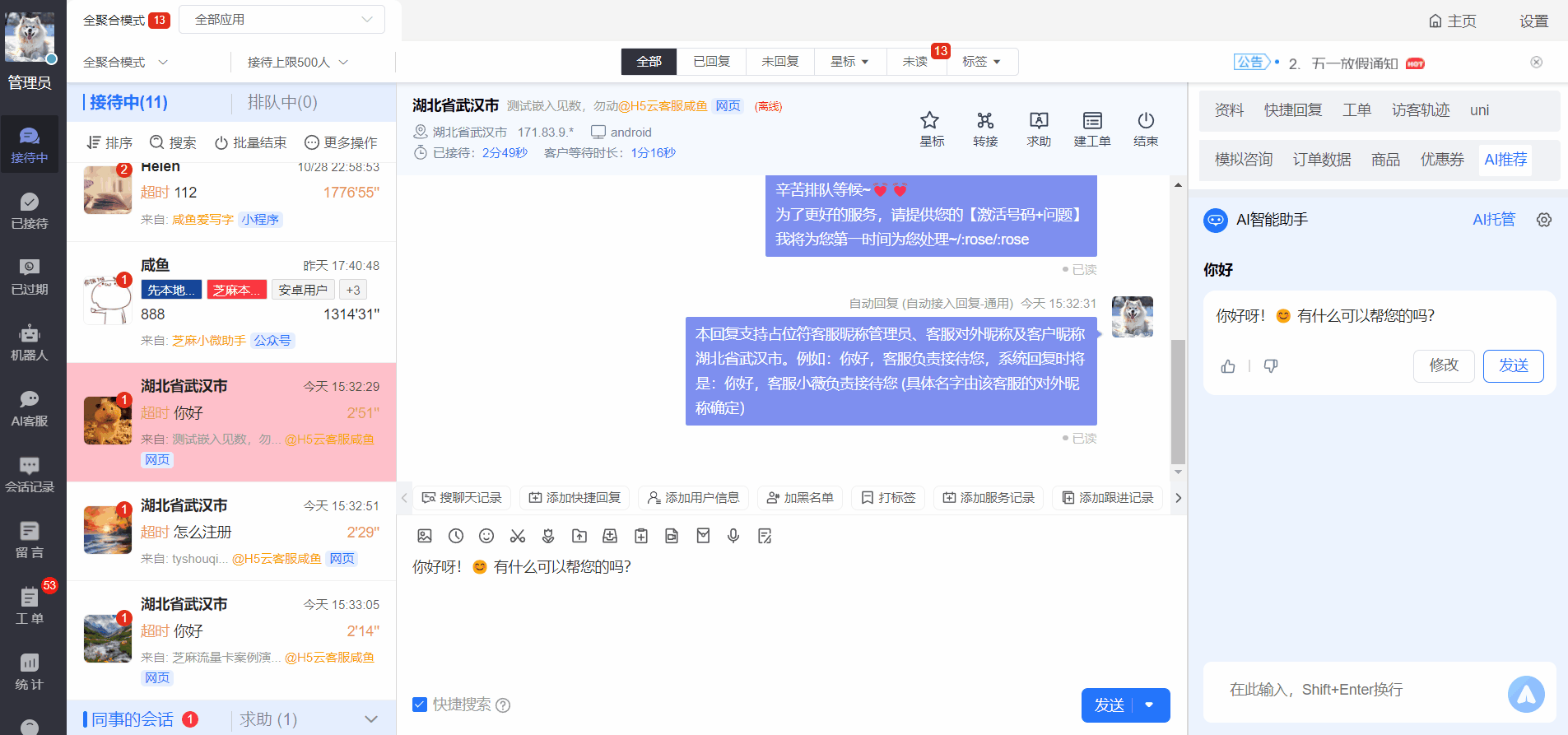Click the folder upload file icon
The height and width of the screenshot is (735, 1568).
click(x=579, y=536)
